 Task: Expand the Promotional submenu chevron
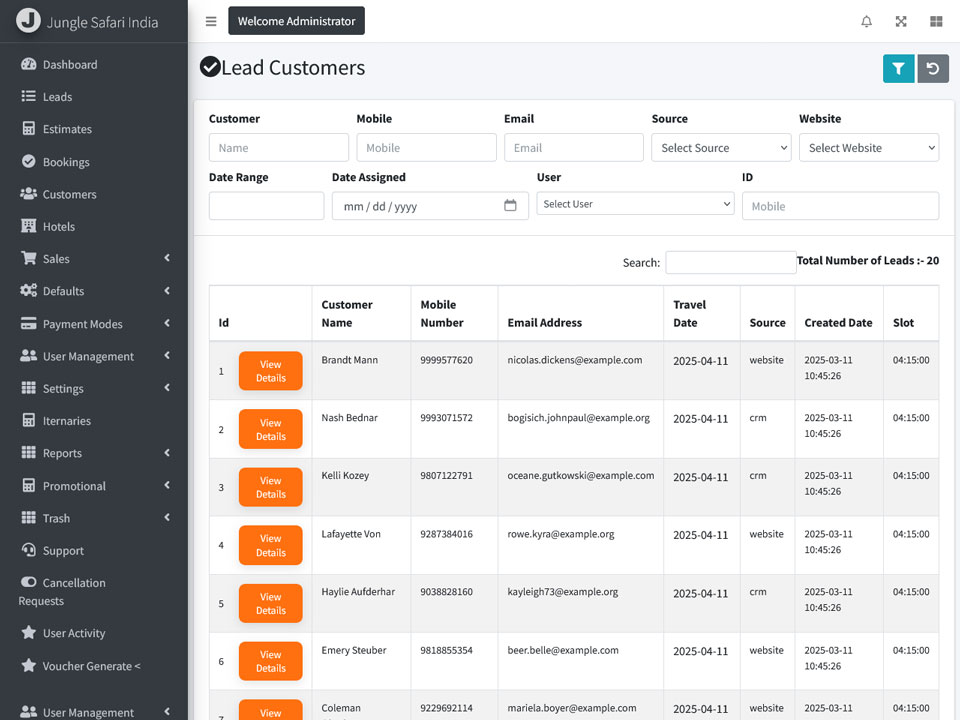(x=167, y=486)
